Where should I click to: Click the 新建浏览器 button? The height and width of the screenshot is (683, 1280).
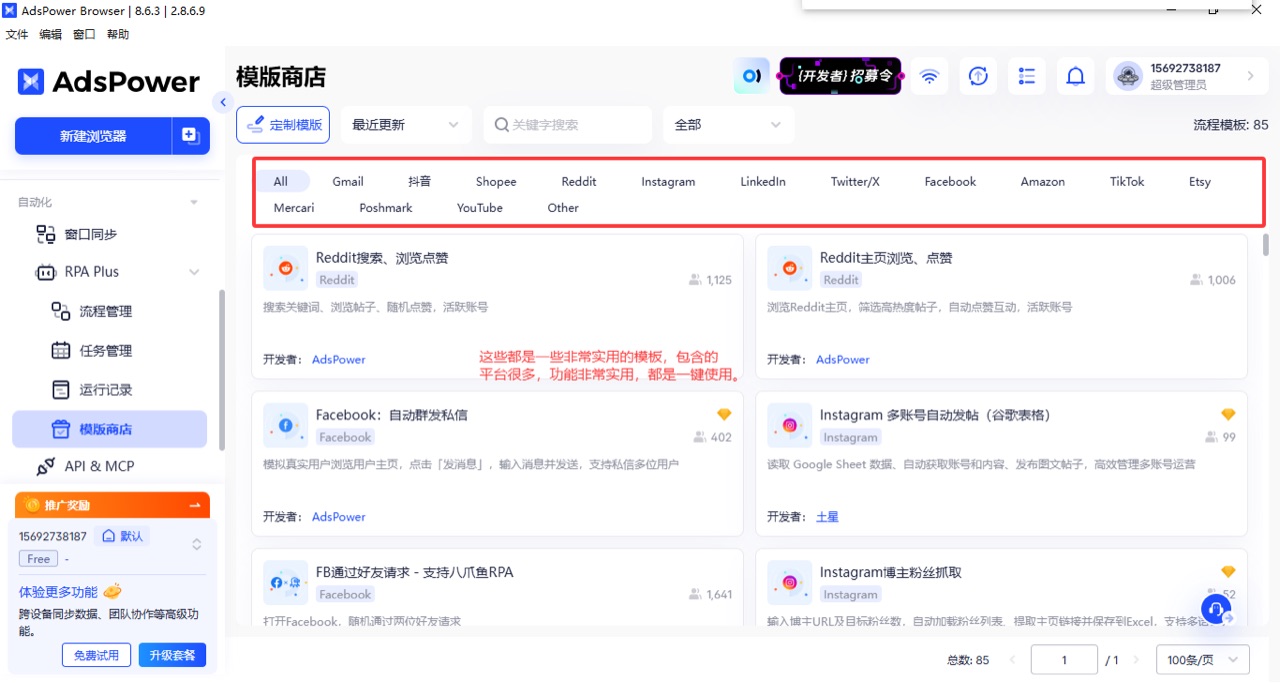coord(93,136)
